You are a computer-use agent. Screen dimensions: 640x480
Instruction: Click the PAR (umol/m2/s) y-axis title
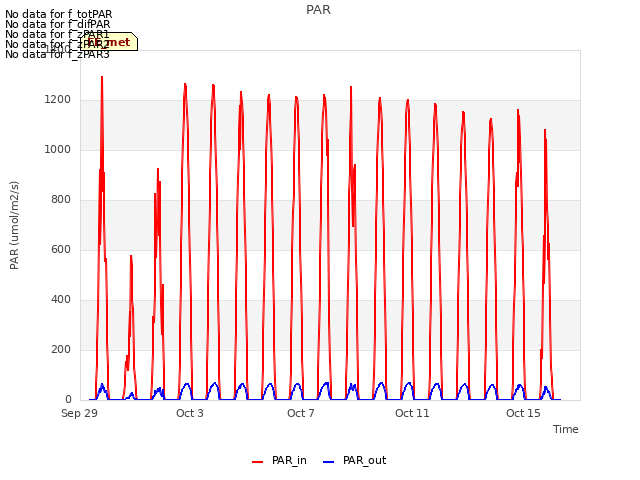[14, 225]
